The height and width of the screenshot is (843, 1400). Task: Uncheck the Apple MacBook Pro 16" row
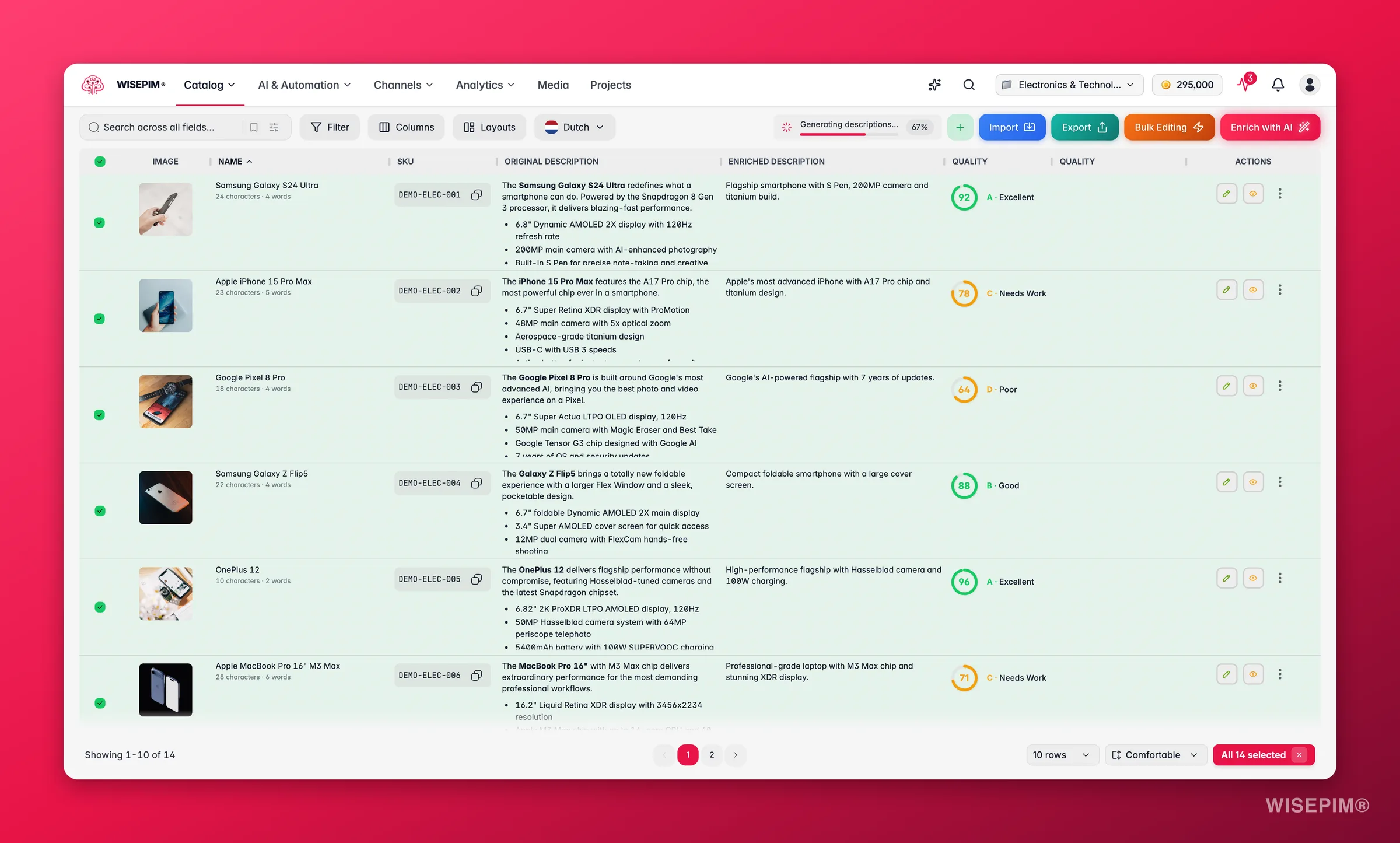pos(100,703)
